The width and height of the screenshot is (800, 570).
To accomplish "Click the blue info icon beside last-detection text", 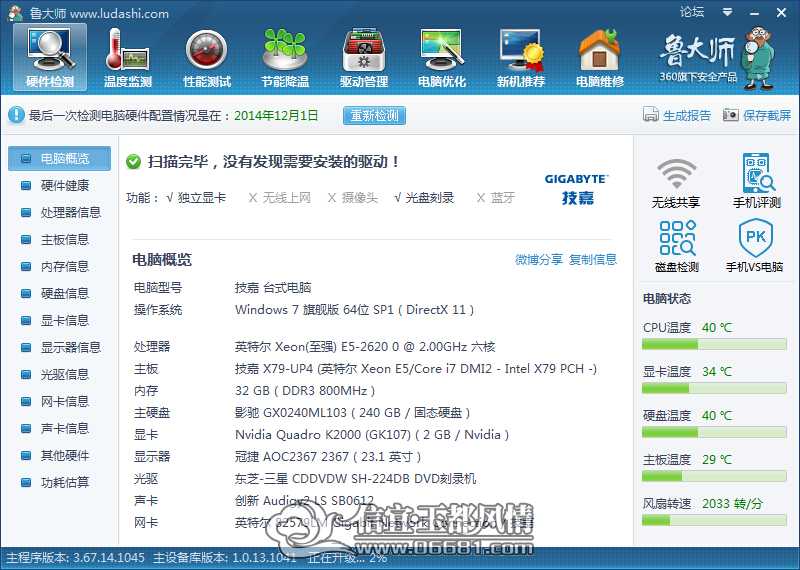I will pos(16,115).
